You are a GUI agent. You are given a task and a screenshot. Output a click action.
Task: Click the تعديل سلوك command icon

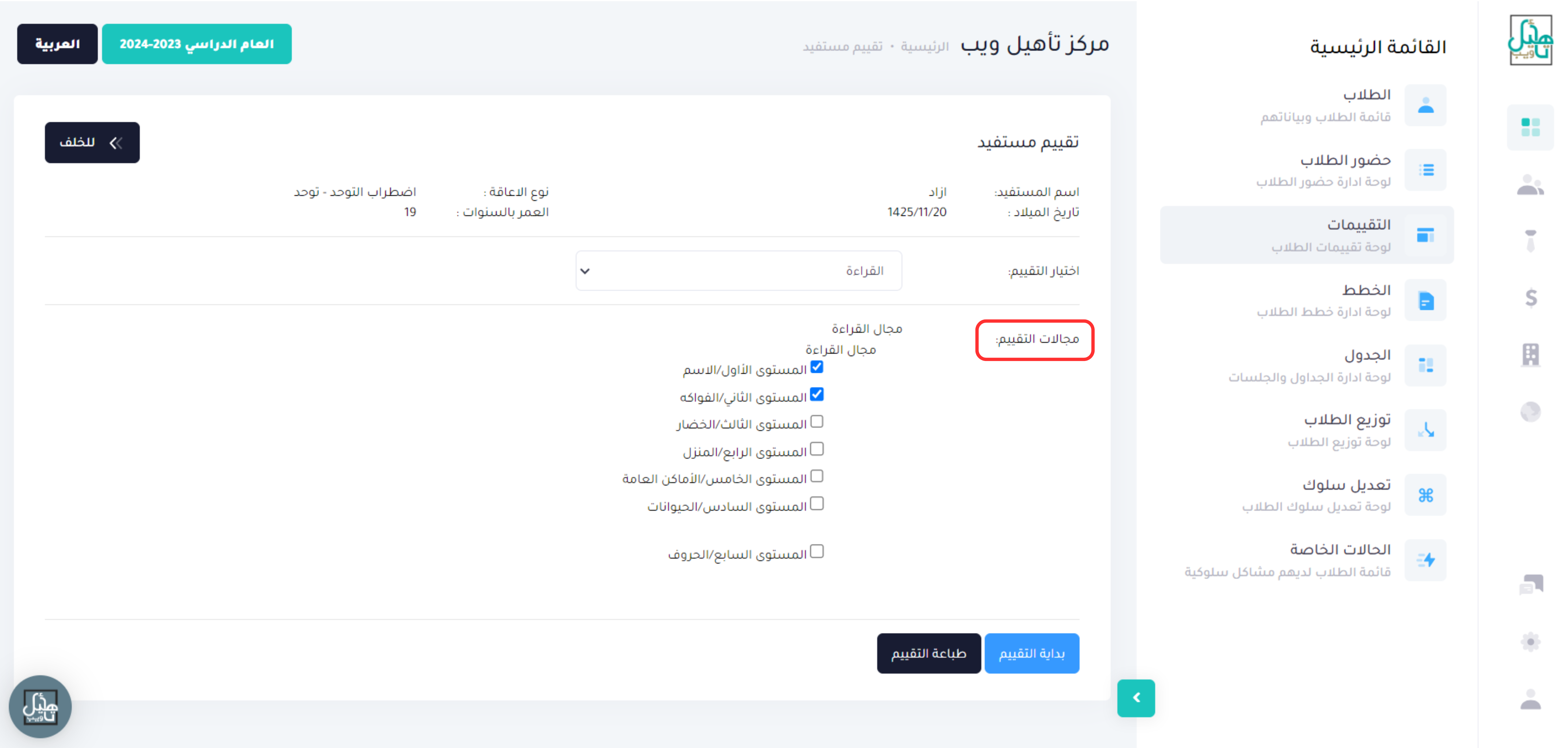point(1426,495)
